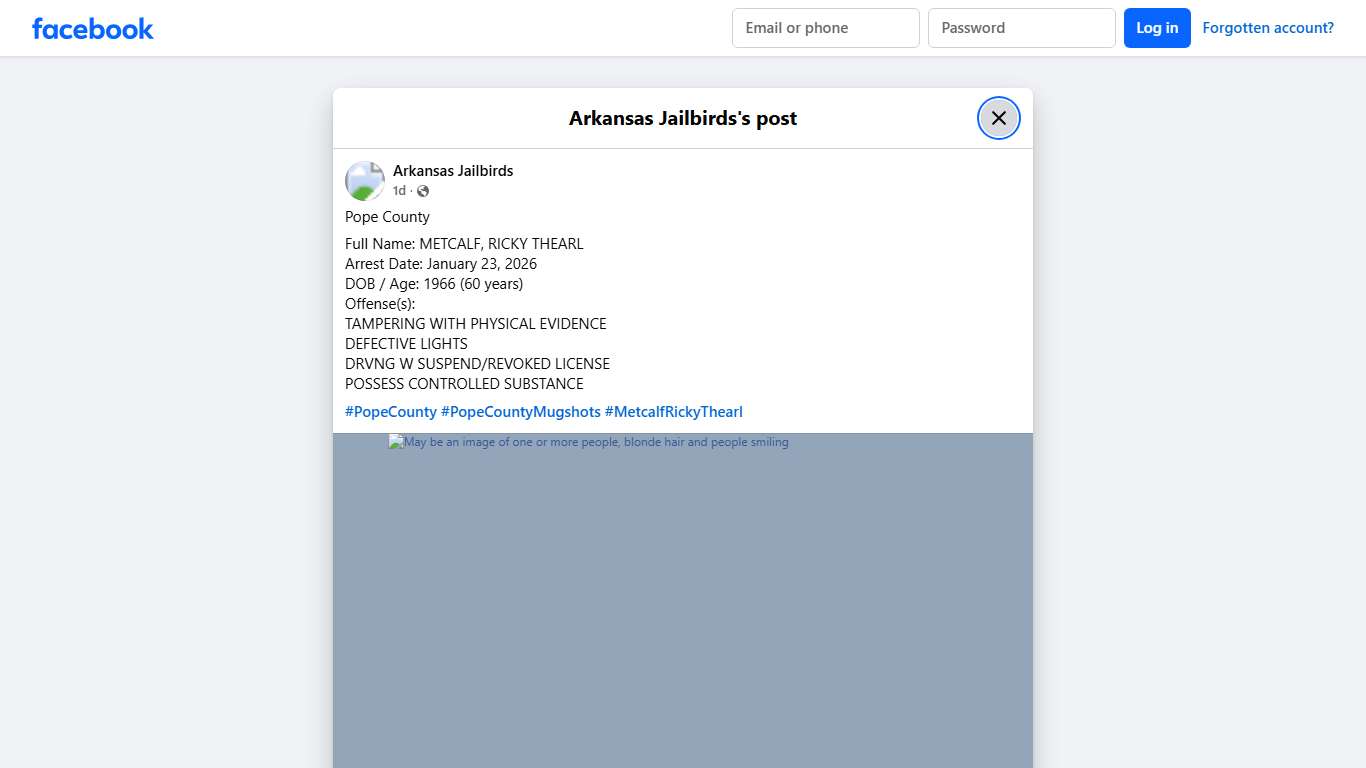This screenshot has width=1366, height=768.
Task: Open the #PopeCountyMugshots hashtag
Action: click(x=520, y=412)
